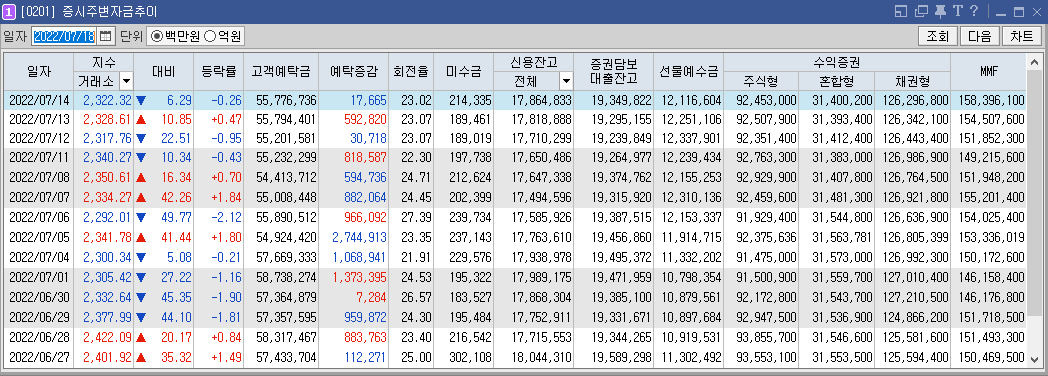Click the 대비 column header
The height and width of the screenshot is (376, 1048).
(x=163, y=72)
